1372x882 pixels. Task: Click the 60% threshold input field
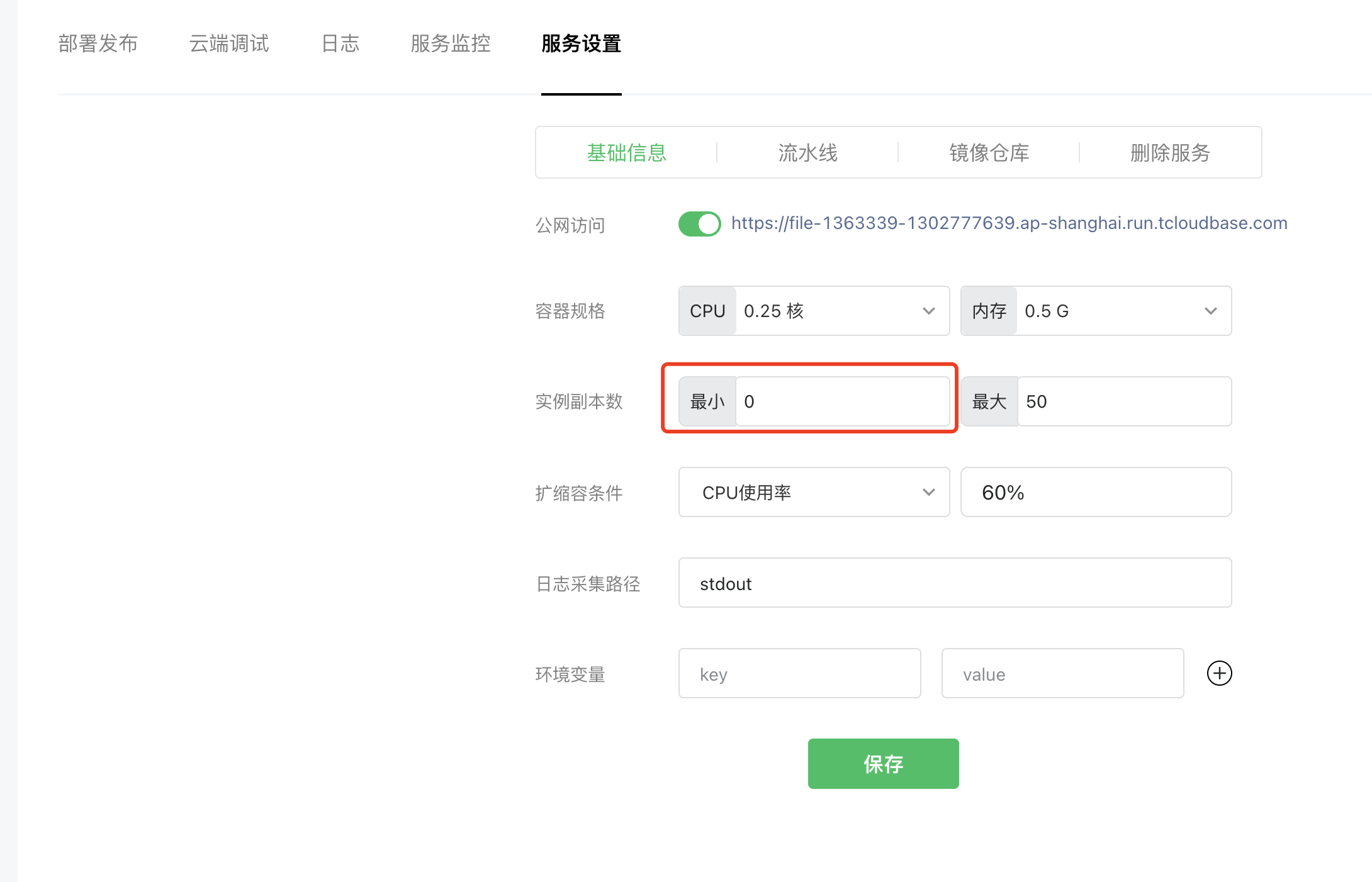point(1096,492)
